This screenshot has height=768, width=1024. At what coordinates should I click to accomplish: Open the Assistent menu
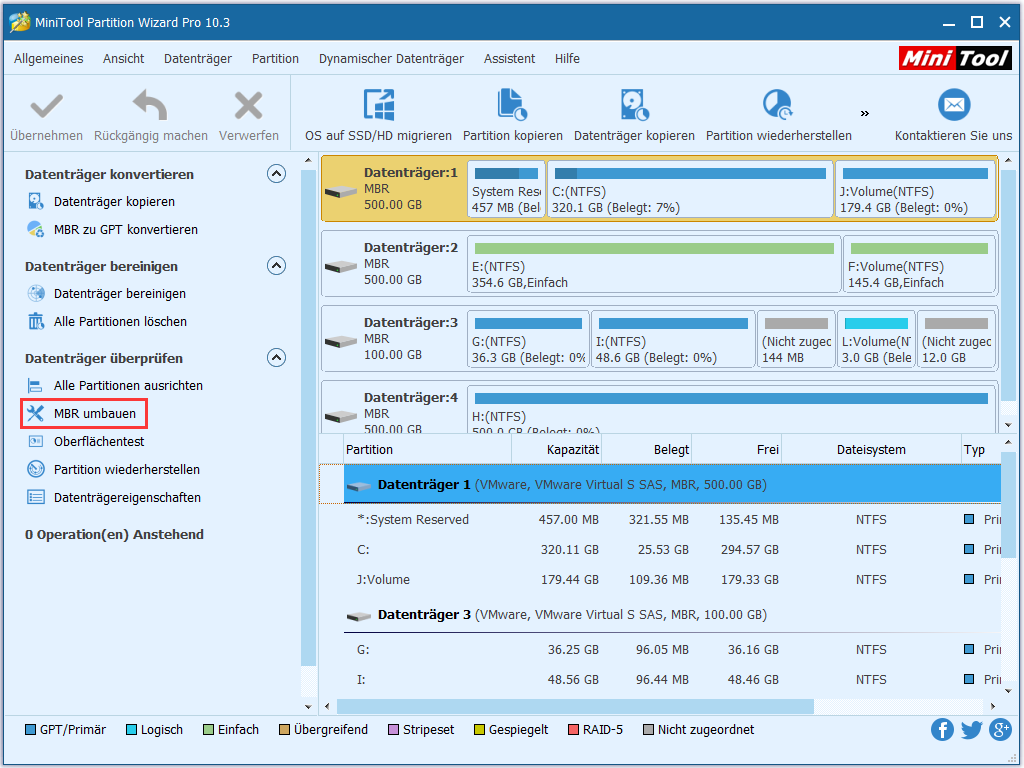[509, 59]
